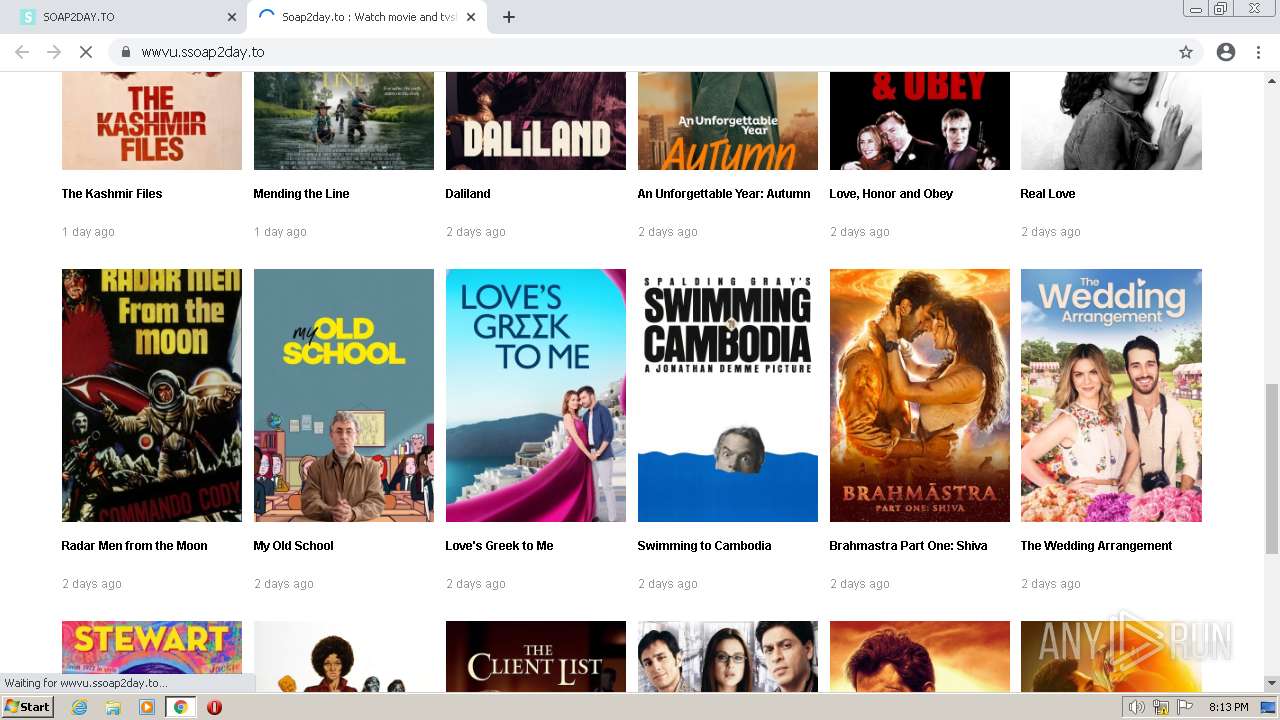Click Brahmastra Part One: Shiva title
The image size is (1280, 720).
click(908, 546)
